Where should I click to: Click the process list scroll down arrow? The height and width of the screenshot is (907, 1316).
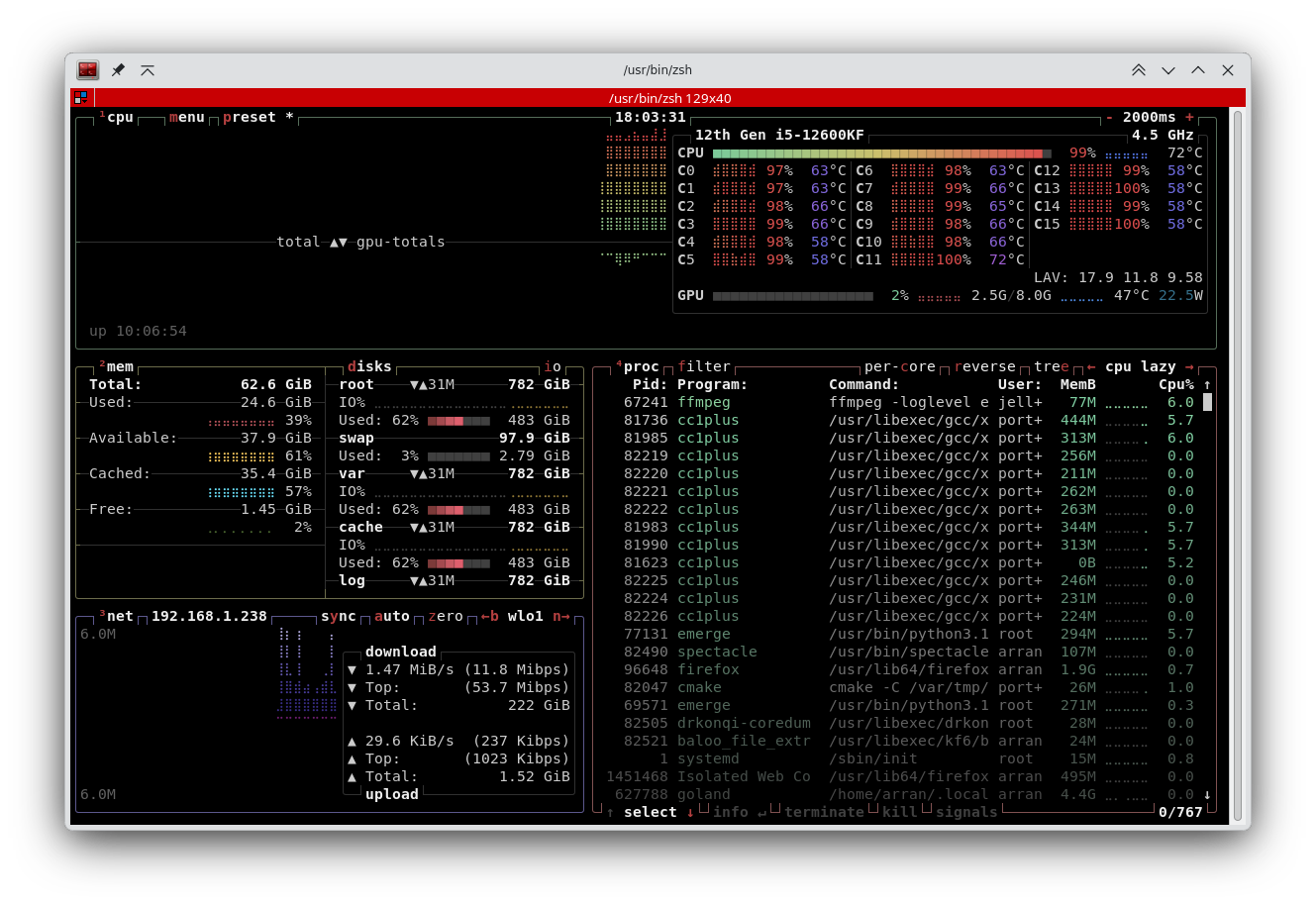[1207, 794]
